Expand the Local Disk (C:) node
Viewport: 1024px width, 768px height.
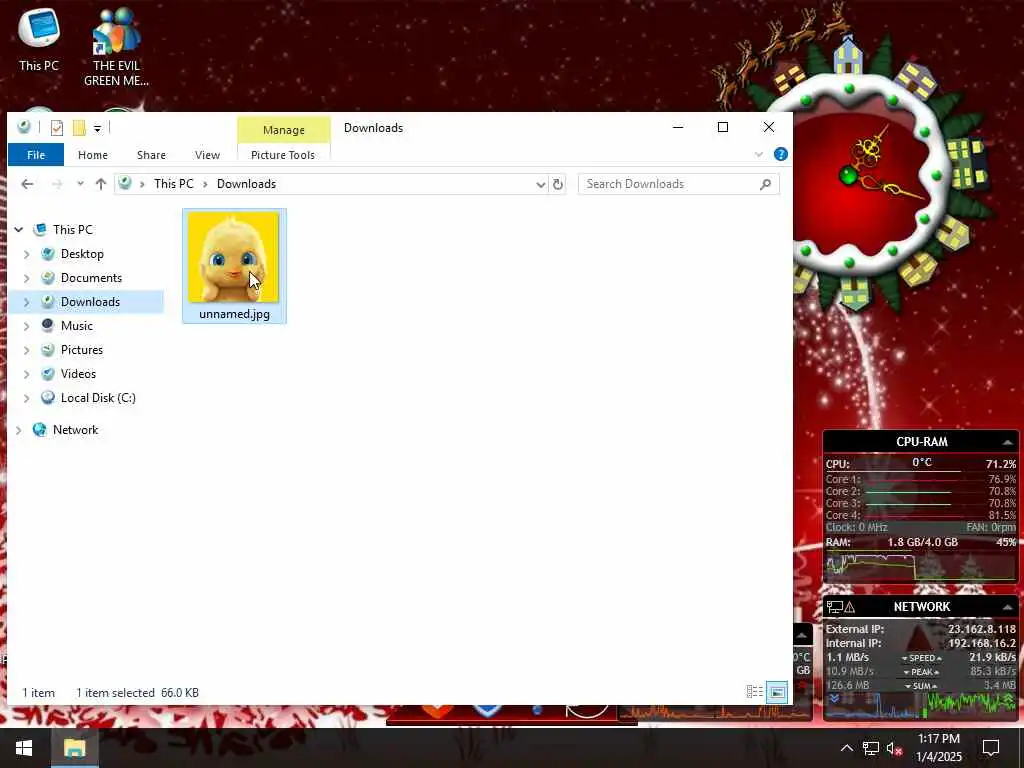(27, 398)
